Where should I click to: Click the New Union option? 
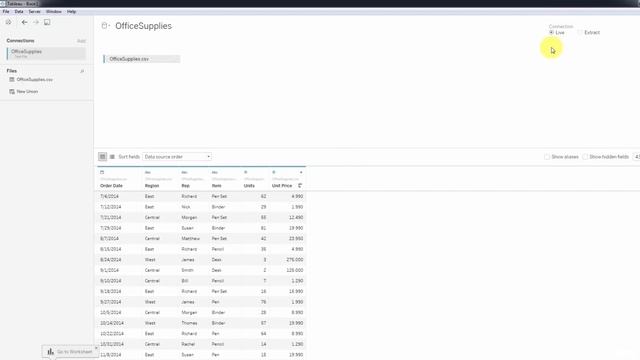(x=27, y=91)
